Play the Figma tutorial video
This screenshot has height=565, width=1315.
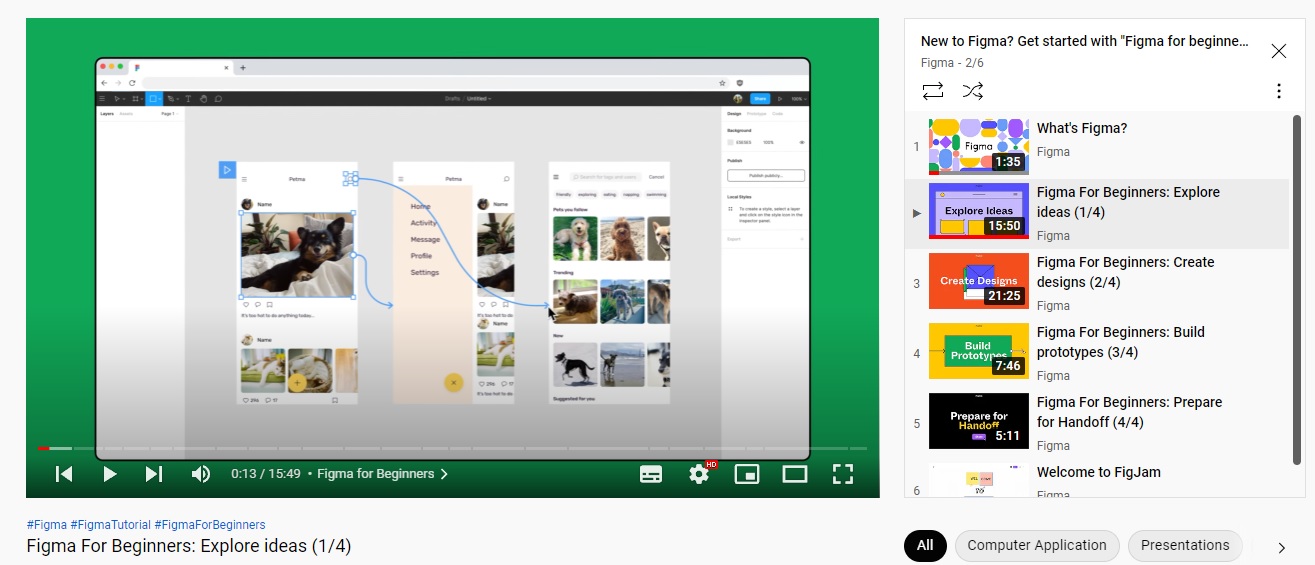[110, 474]
